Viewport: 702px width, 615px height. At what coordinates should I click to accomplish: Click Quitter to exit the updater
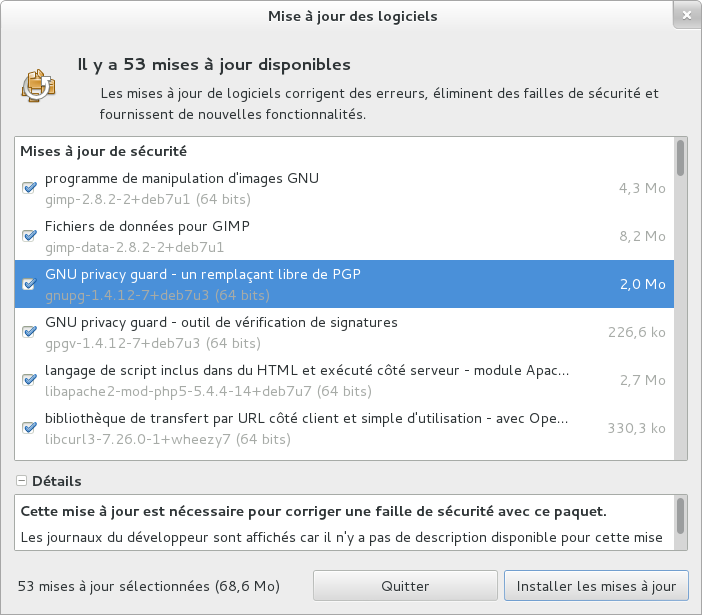405,586
